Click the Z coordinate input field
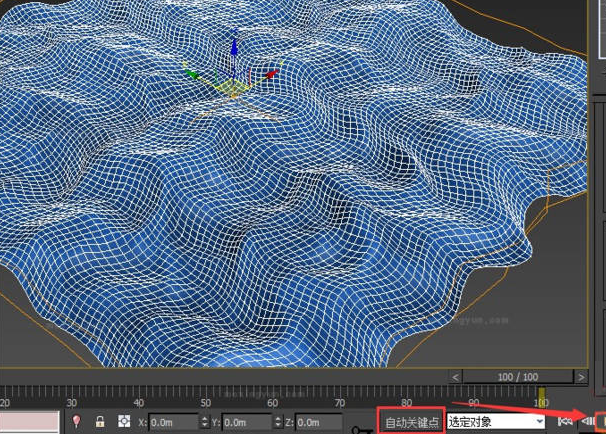Image resolution: width=606 pixels, height=434 pixels. pyautogui.click(x=319, y=422)
